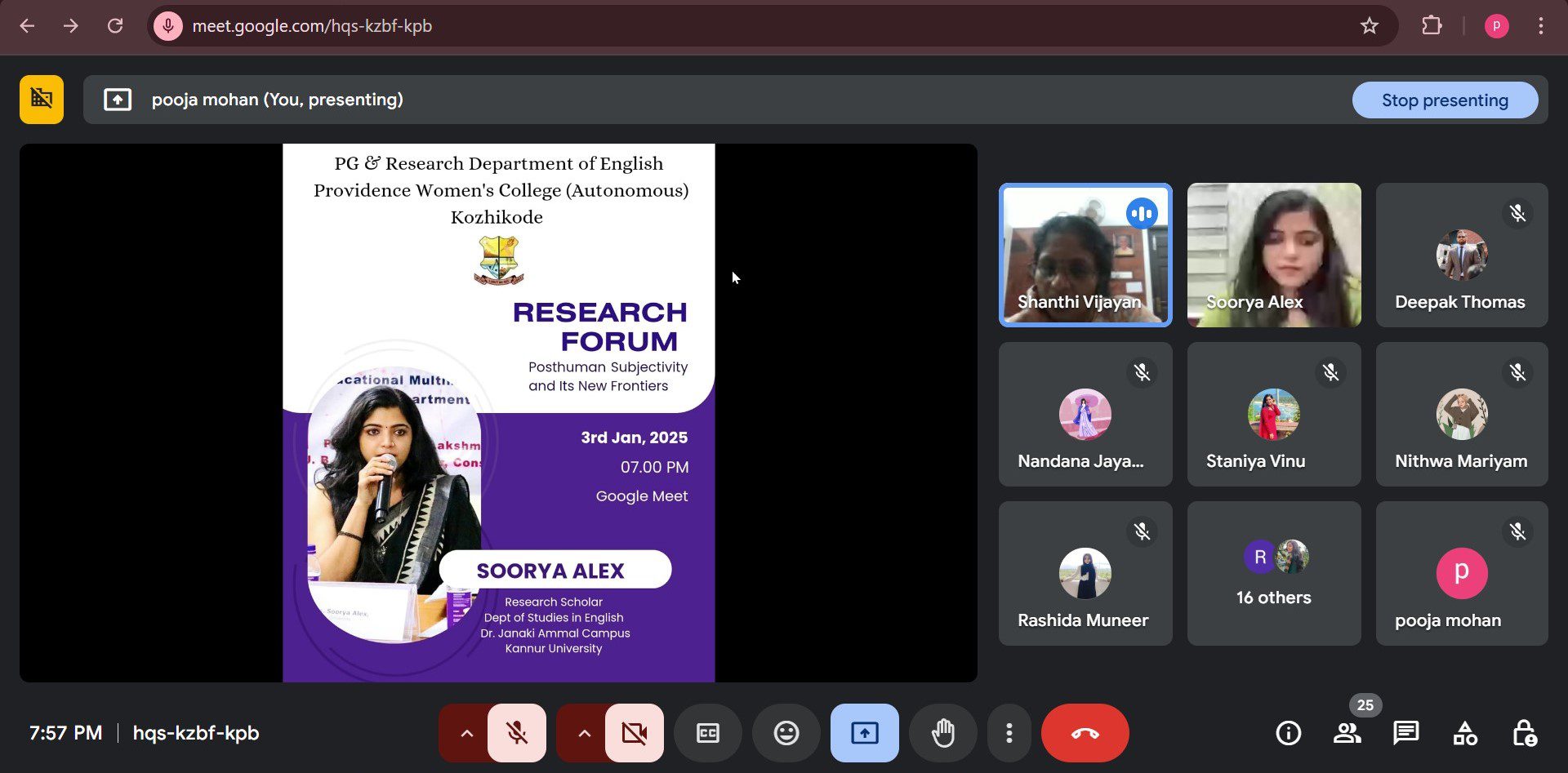The image size is (1568, 773).
Task: Select Shanthi Vijayan's video tile
Action: (x=1085, y=255)
